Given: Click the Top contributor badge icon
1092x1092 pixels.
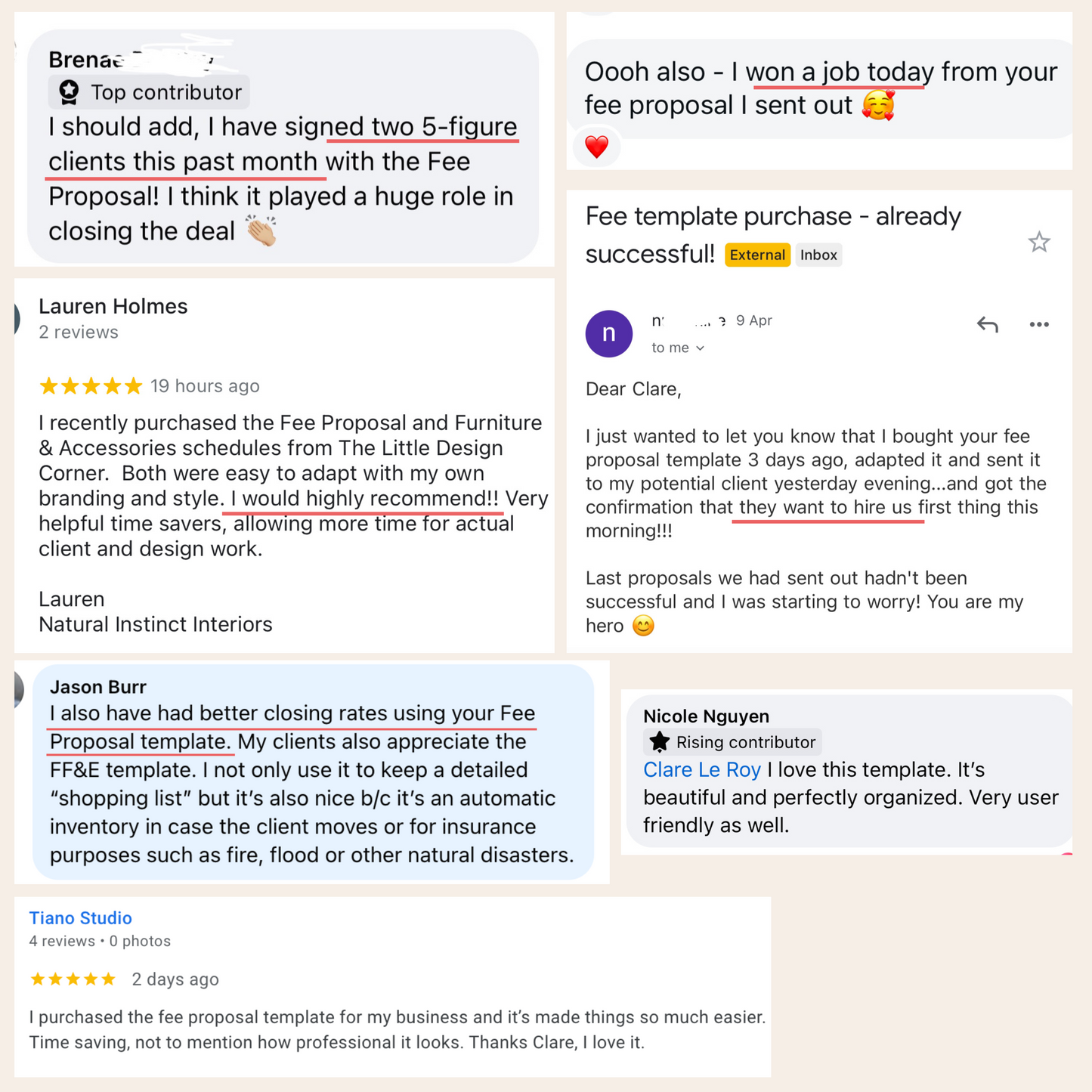Looking at the screenshot, I should click(70, 92).
